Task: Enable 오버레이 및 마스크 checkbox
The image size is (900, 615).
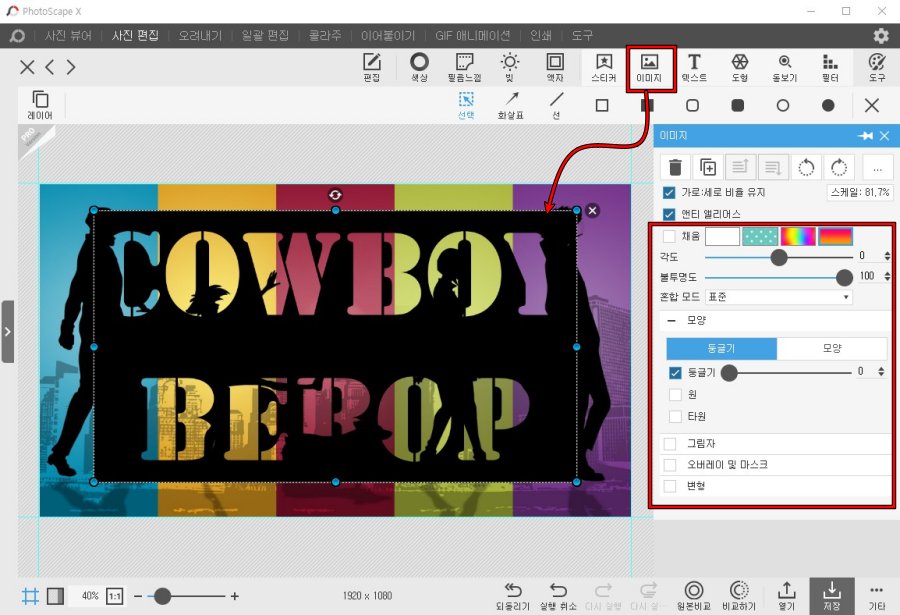Action: coord(669,465)
